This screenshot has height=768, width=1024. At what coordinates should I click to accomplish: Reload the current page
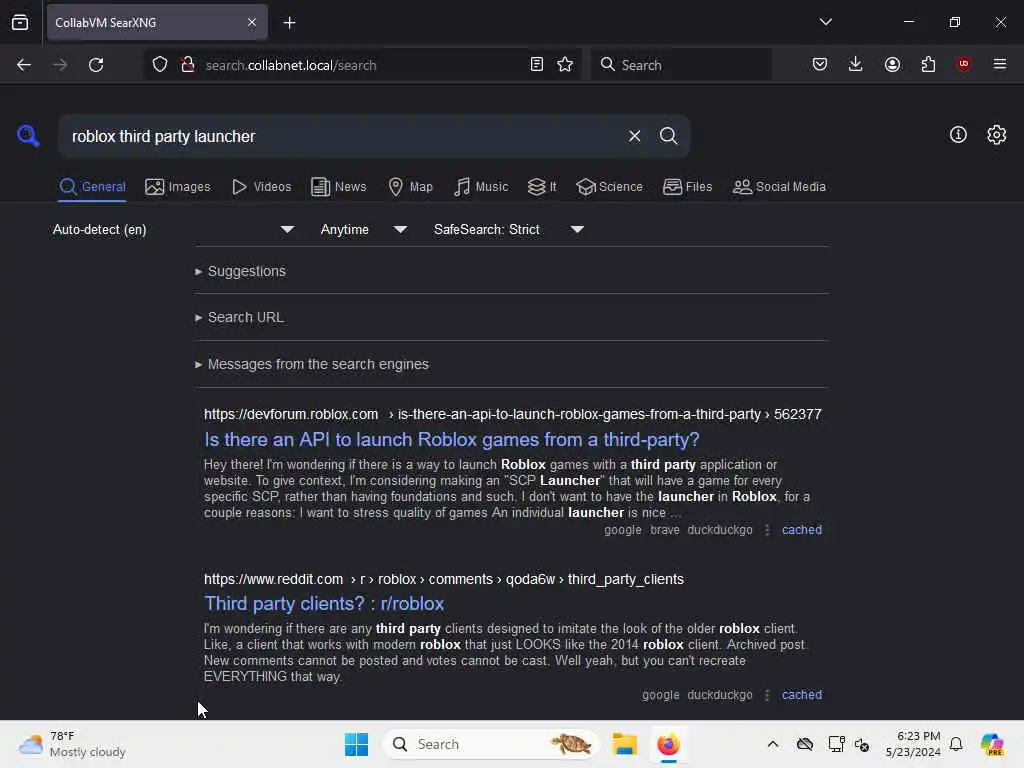[96, 65]
